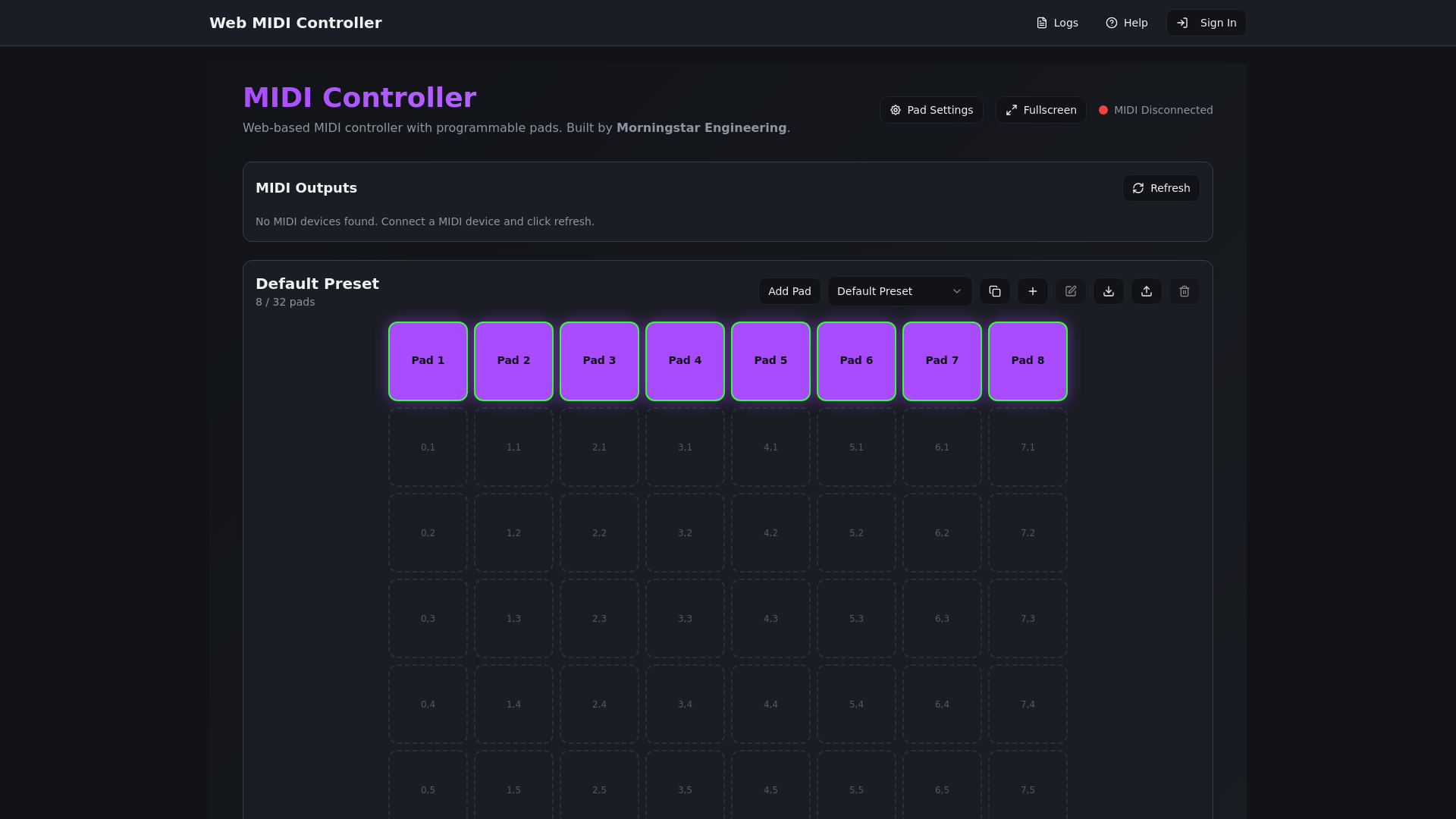This screenshot has height=819, width=1456.
Task: Click the pencil icon to edit the preset
Action: pos(1070,291)
